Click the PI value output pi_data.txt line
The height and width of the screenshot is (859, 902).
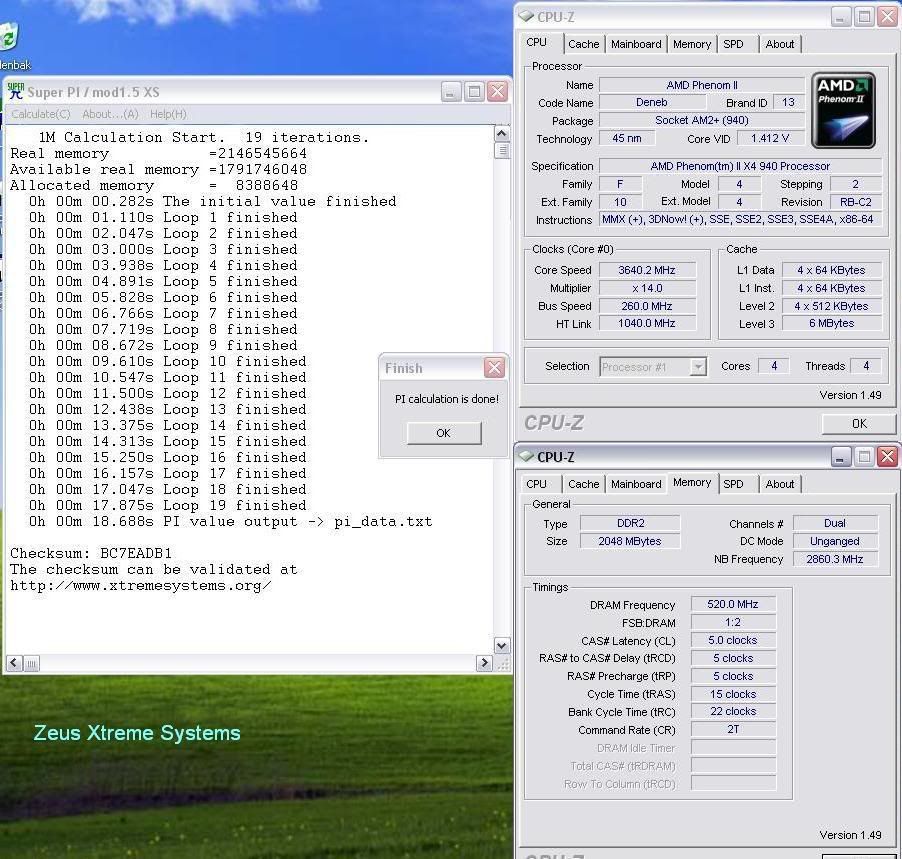coord(231,521)
